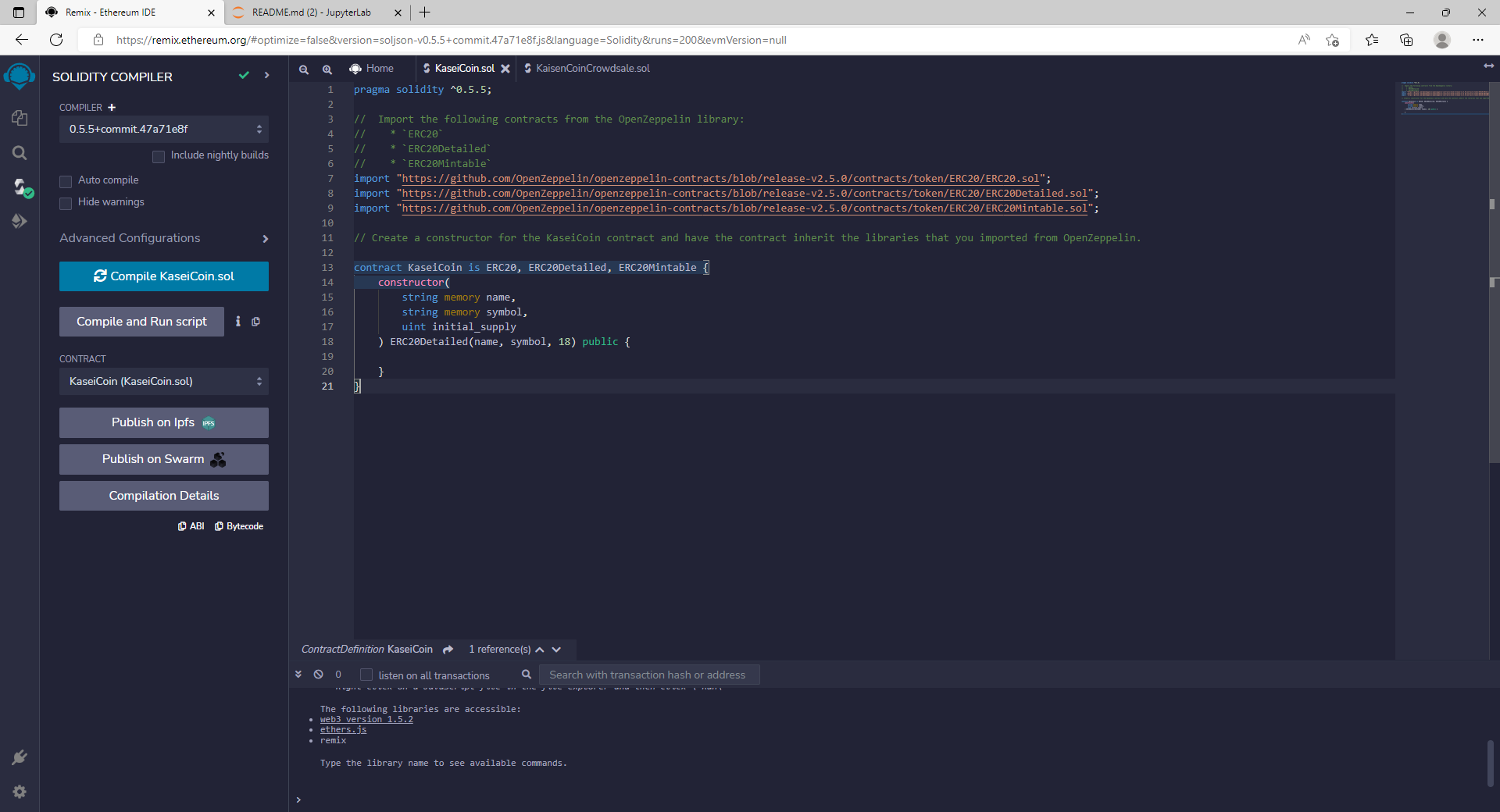Open the contract selection dropdown

pos(164,381)
